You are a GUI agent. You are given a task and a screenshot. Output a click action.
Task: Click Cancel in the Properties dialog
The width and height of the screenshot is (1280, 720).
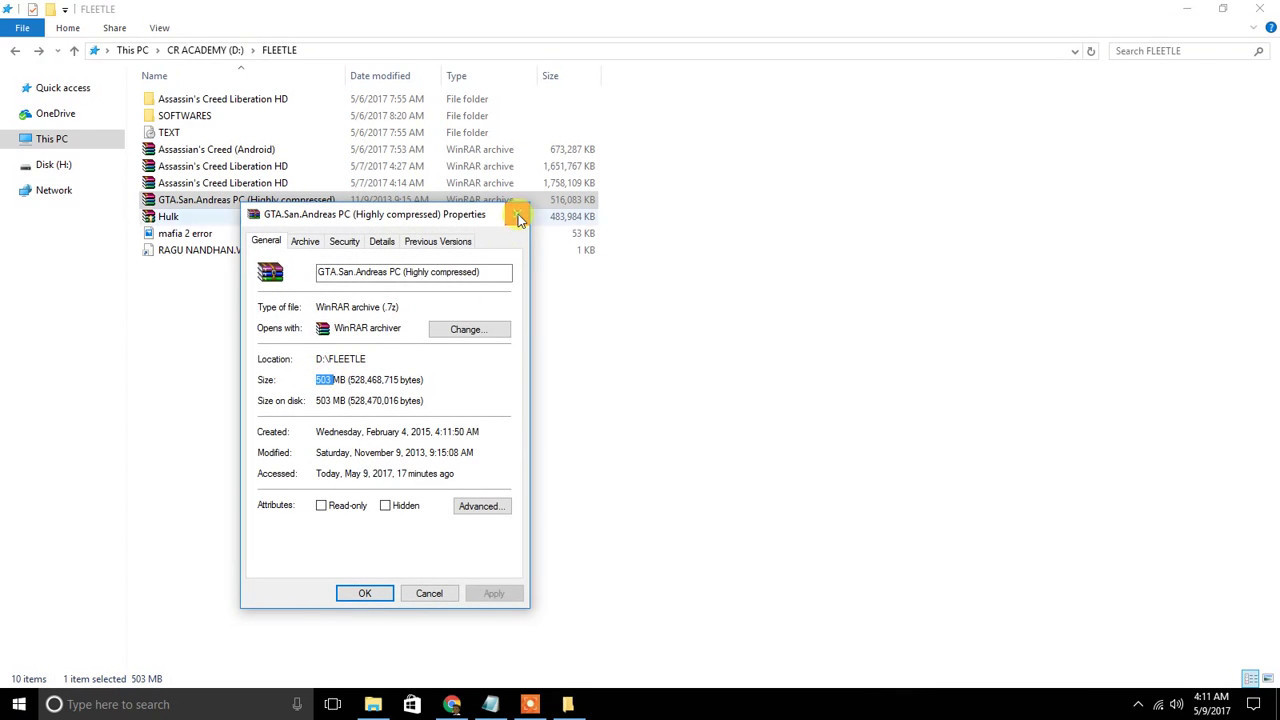[x=429, y=593]
